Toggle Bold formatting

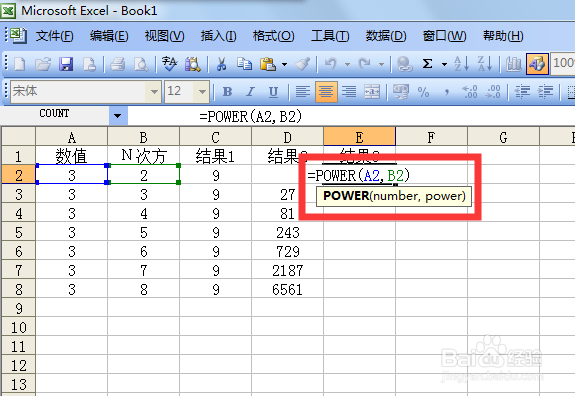[x=227, y=91]
